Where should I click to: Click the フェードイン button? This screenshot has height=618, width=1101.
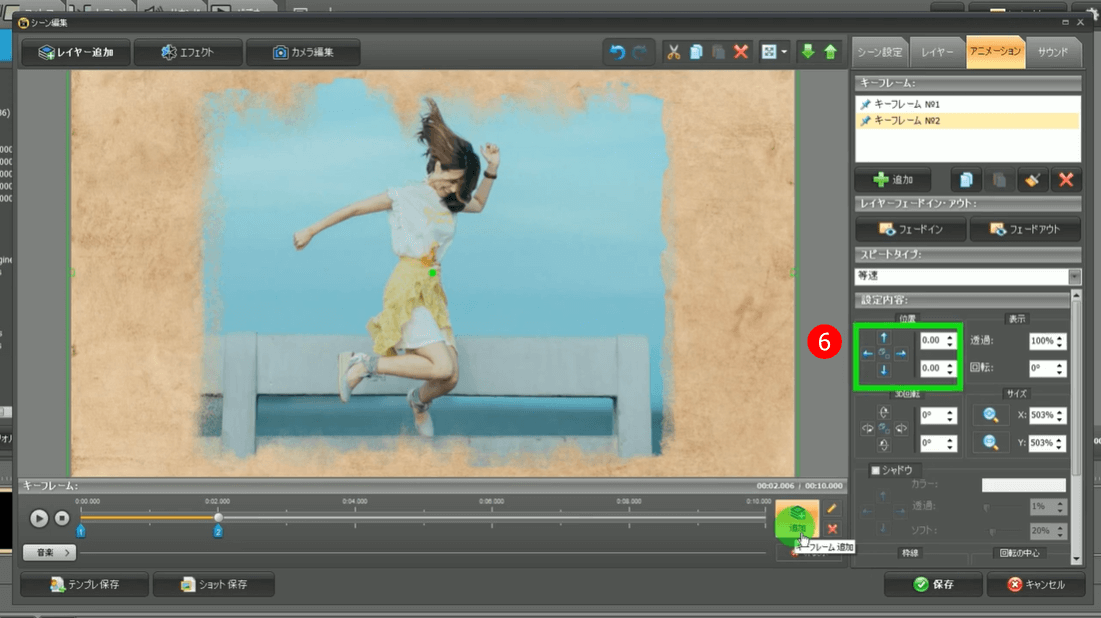tap(910, 229)
